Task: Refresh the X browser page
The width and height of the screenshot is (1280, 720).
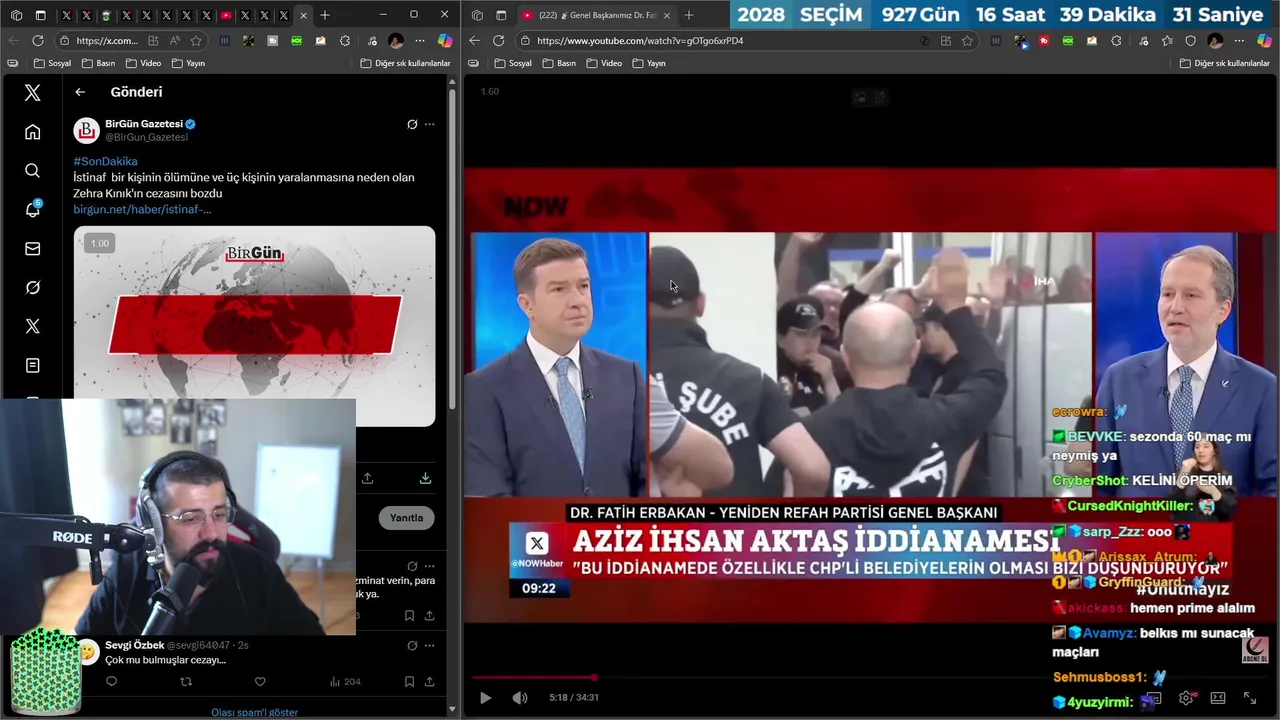Action: tap(38, 40)
